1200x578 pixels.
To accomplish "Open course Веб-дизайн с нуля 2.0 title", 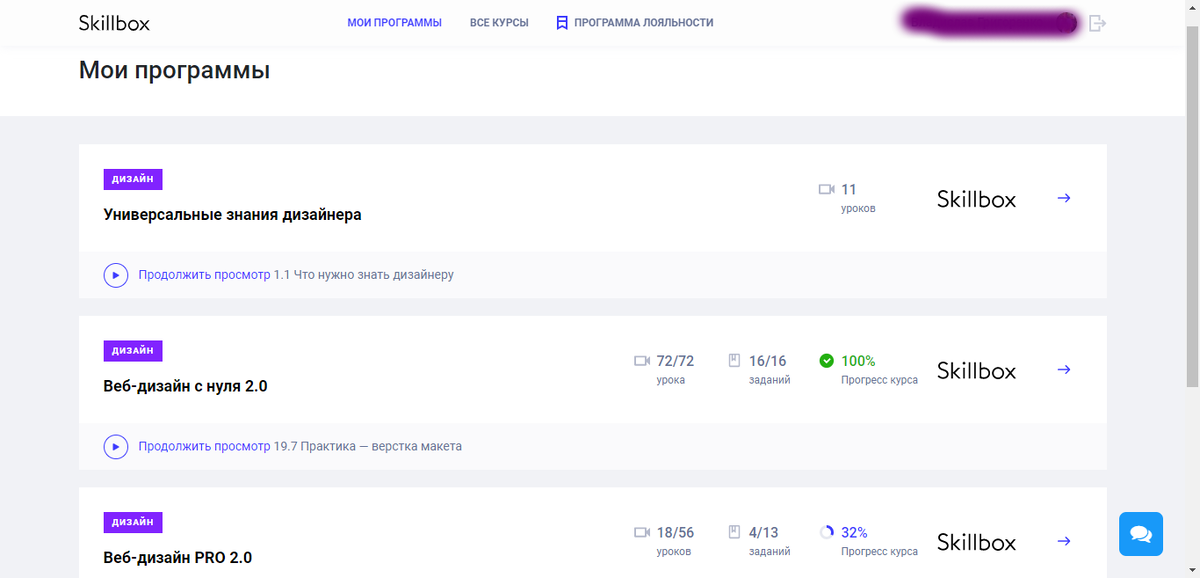I will pyautogui.click(x=186, y=386).
